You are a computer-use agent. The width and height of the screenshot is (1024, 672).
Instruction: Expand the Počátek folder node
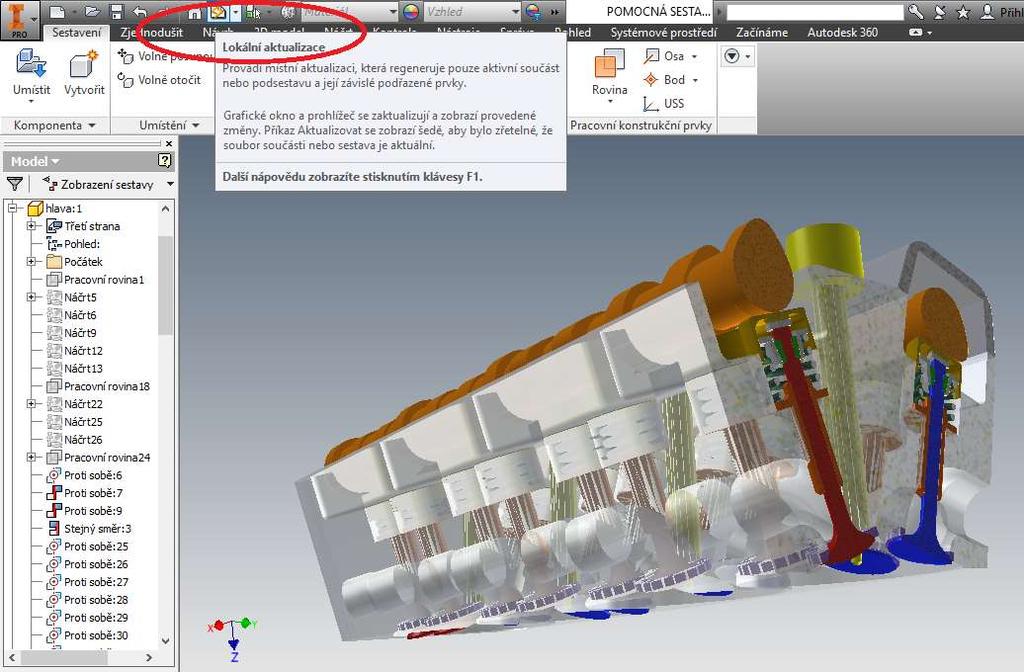(31, 261)
